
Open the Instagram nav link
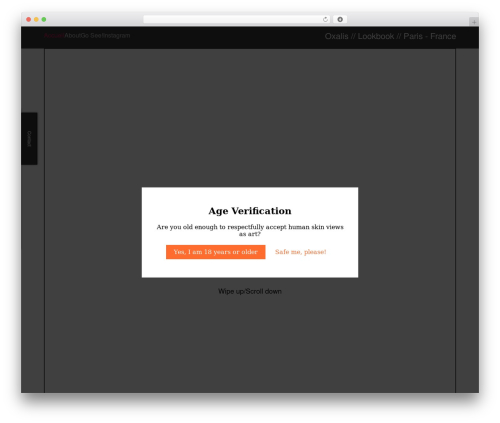(x=116, y=36)
